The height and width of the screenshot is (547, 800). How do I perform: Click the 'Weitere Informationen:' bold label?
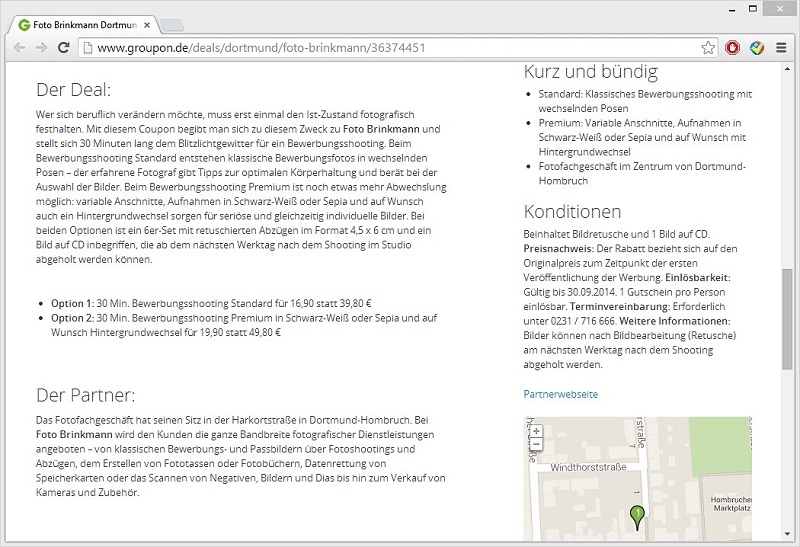(x=674, y=321)
